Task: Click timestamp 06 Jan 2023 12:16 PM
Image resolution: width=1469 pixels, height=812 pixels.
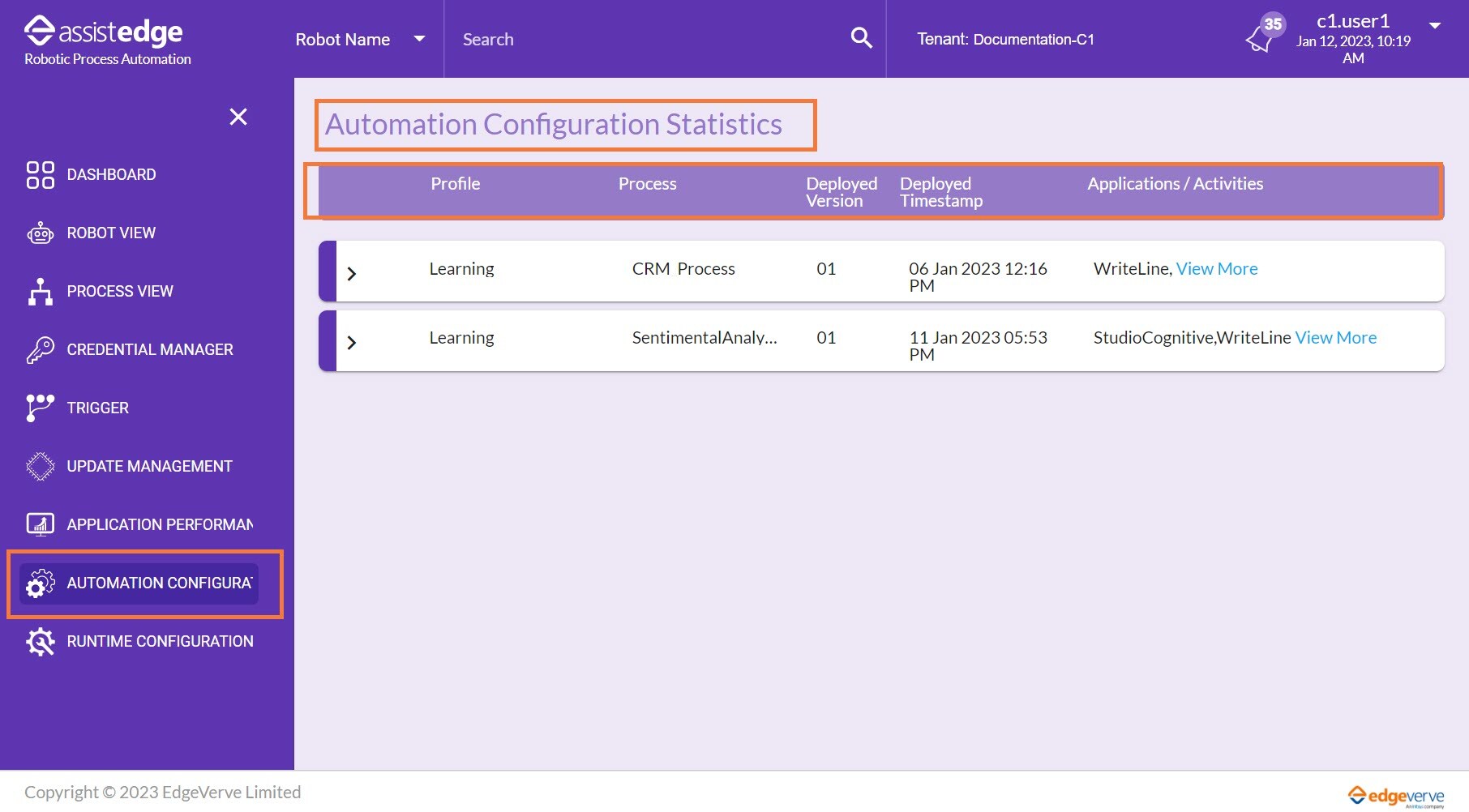Action: click(x=978, y=277)
